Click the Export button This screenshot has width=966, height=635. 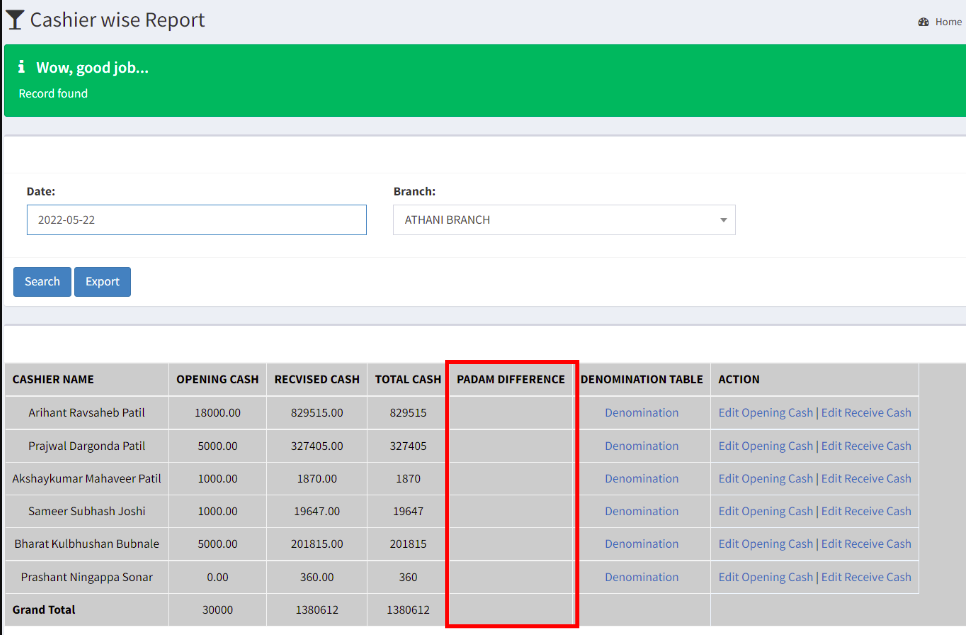tap(102, 281)
